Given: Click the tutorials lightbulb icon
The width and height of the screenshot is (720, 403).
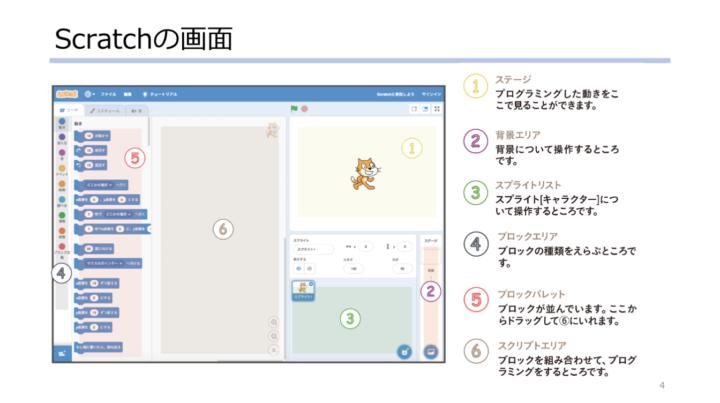Looking at the screenshot, I should pyautogui.click(x=145, y=94).
